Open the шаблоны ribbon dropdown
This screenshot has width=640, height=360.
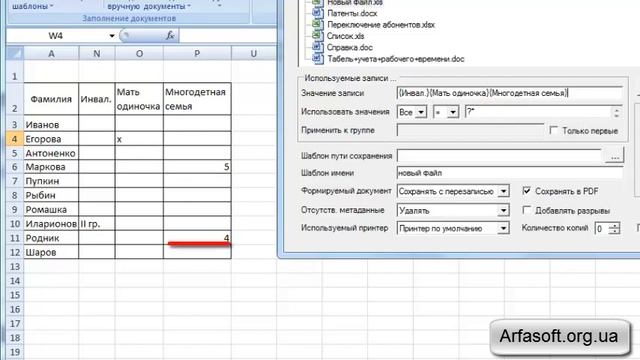click(33, 6)
